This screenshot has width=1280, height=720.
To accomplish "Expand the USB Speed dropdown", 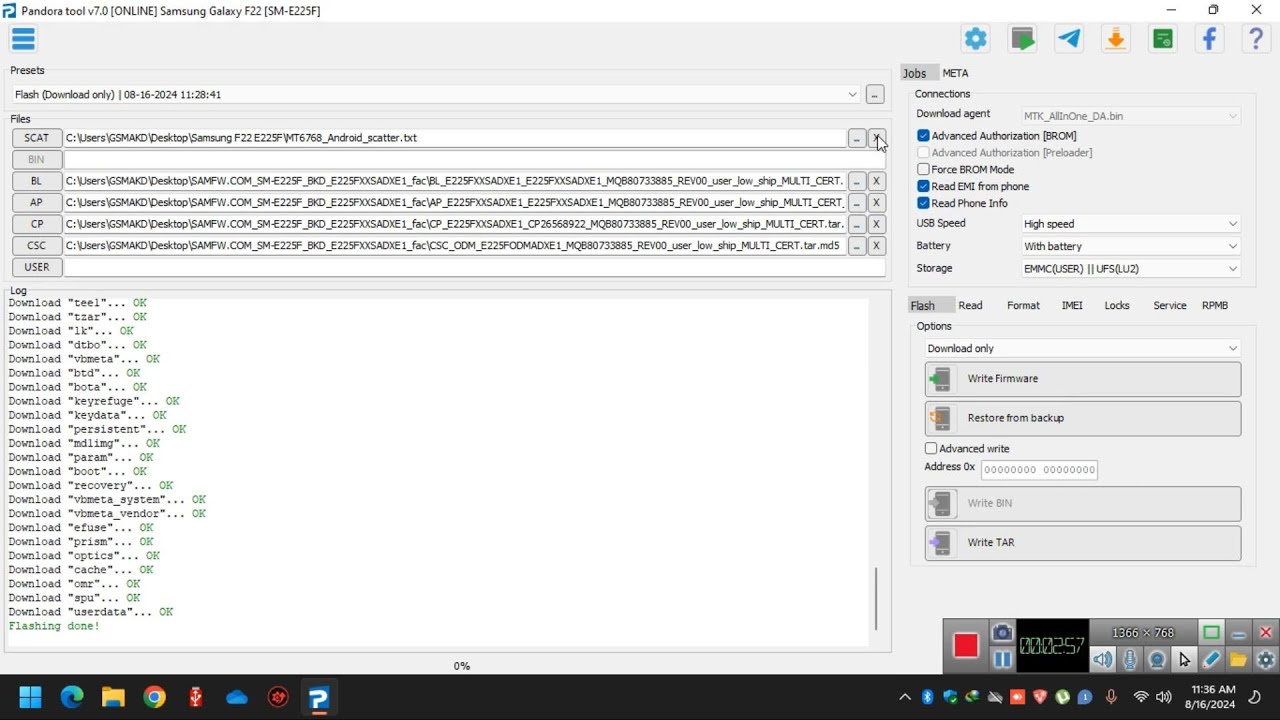I will click(x=1130, y=224).
